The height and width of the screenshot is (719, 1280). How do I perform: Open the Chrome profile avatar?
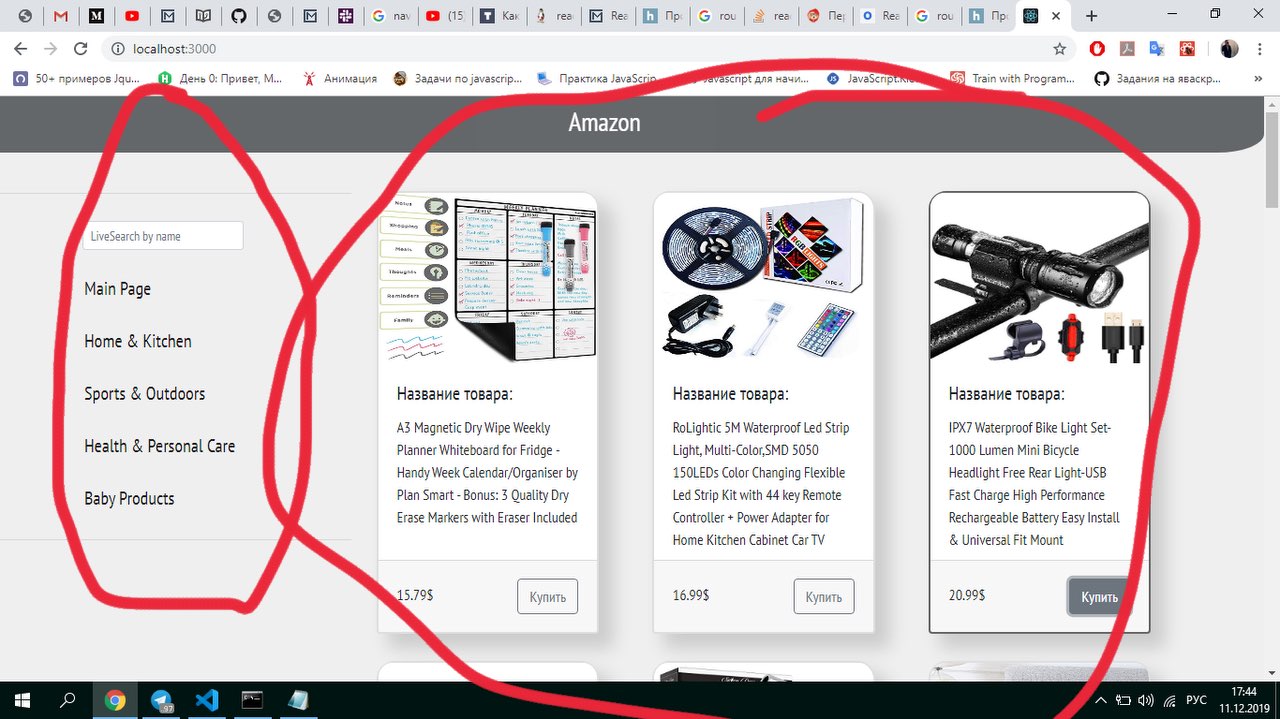(x=1229, y=48)
